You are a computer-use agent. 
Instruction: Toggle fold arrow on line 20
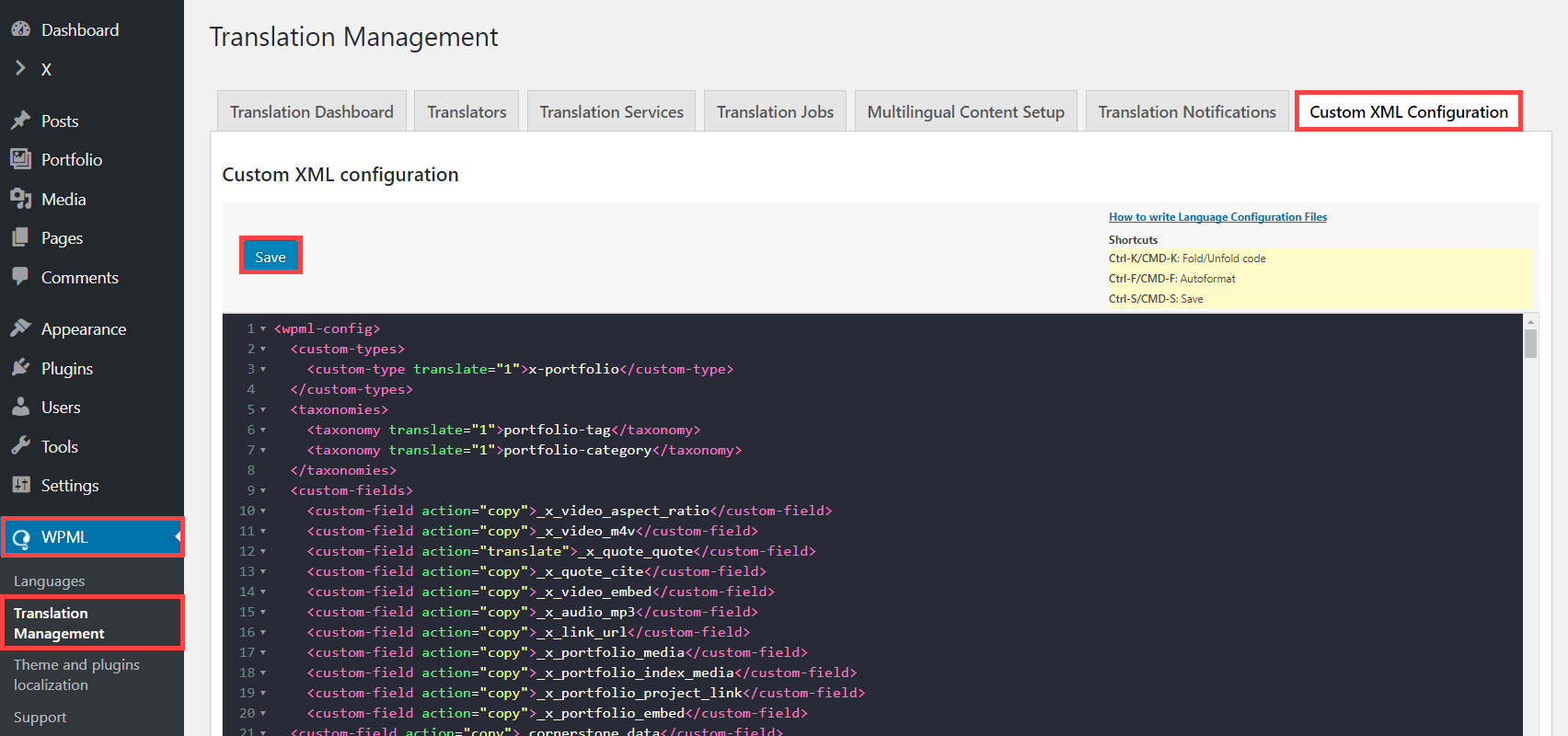pos(263,713)
